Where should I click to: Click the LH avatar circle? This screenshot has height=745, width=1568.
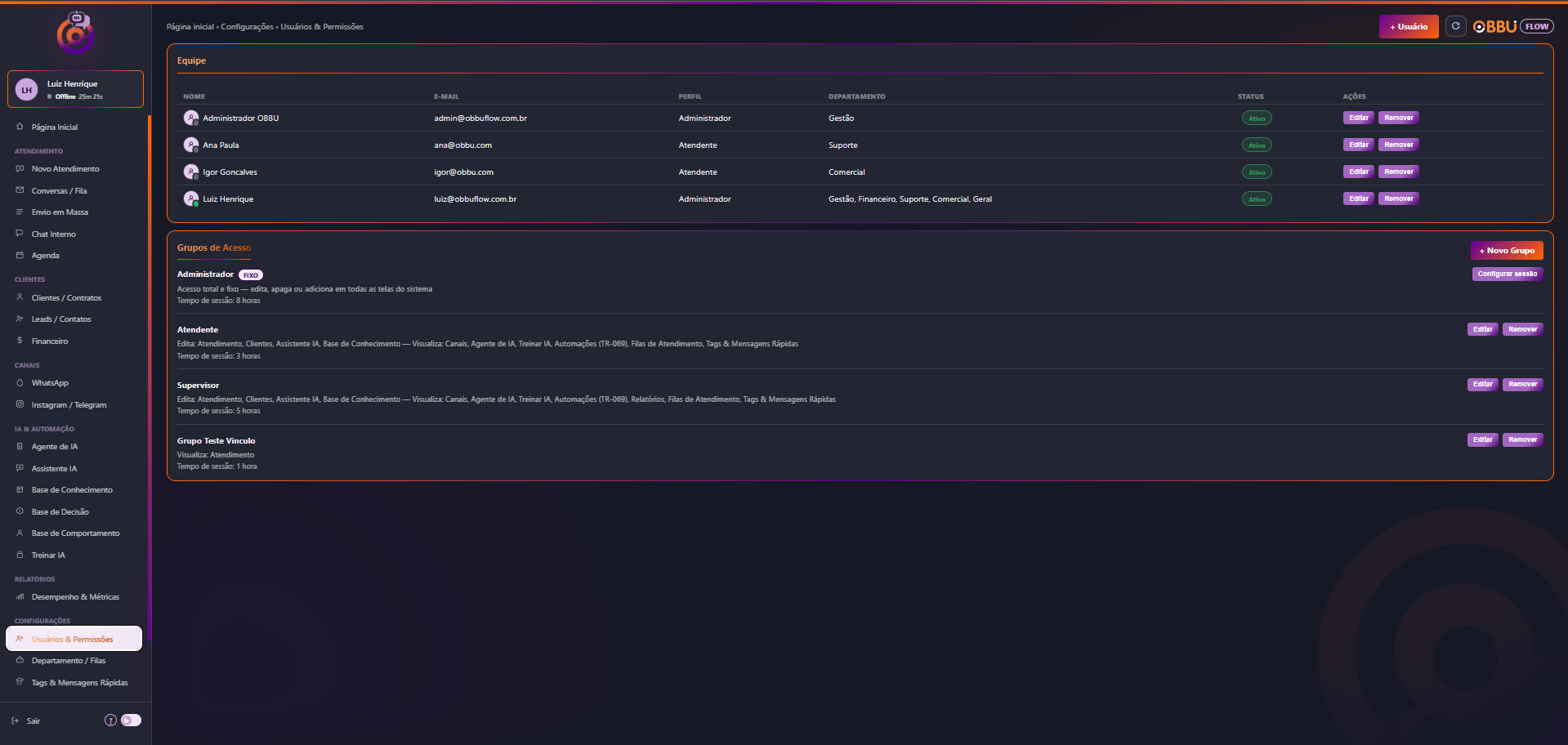click(27, 90)
